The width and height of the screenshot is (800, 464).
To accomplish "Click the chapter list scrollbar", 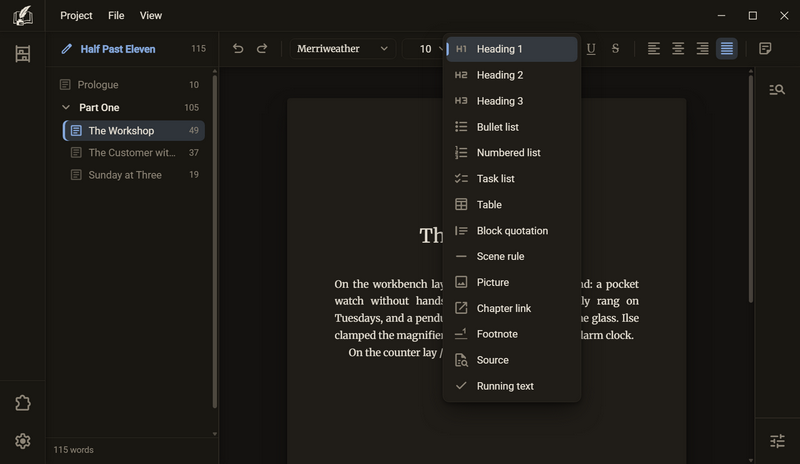I will click(x=215, y=241).
